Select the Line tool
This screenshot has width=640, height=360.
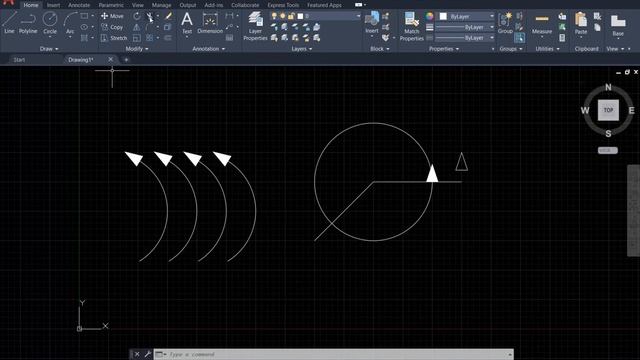9,23
